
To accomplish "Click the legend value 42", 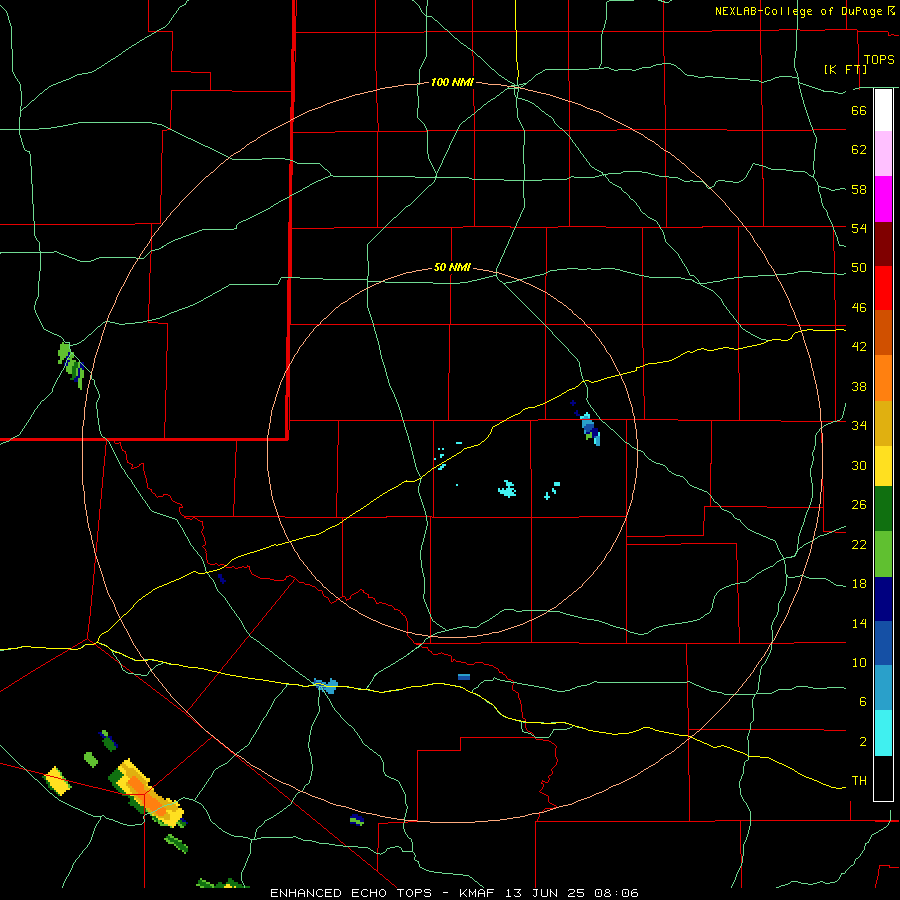I will (x=859, y=347).
